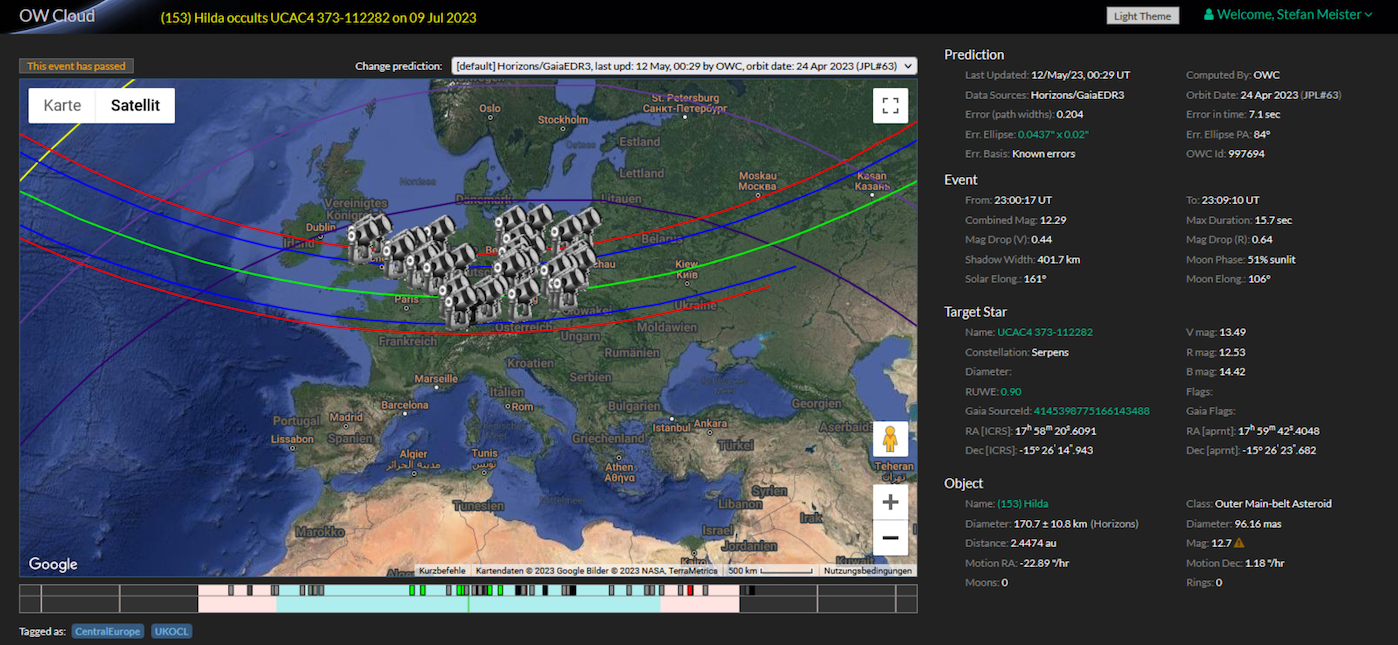Image resolution: width=1398 pixels, height=645 pixels.
Task: Zoom out on the map
Action: point(890,538)
